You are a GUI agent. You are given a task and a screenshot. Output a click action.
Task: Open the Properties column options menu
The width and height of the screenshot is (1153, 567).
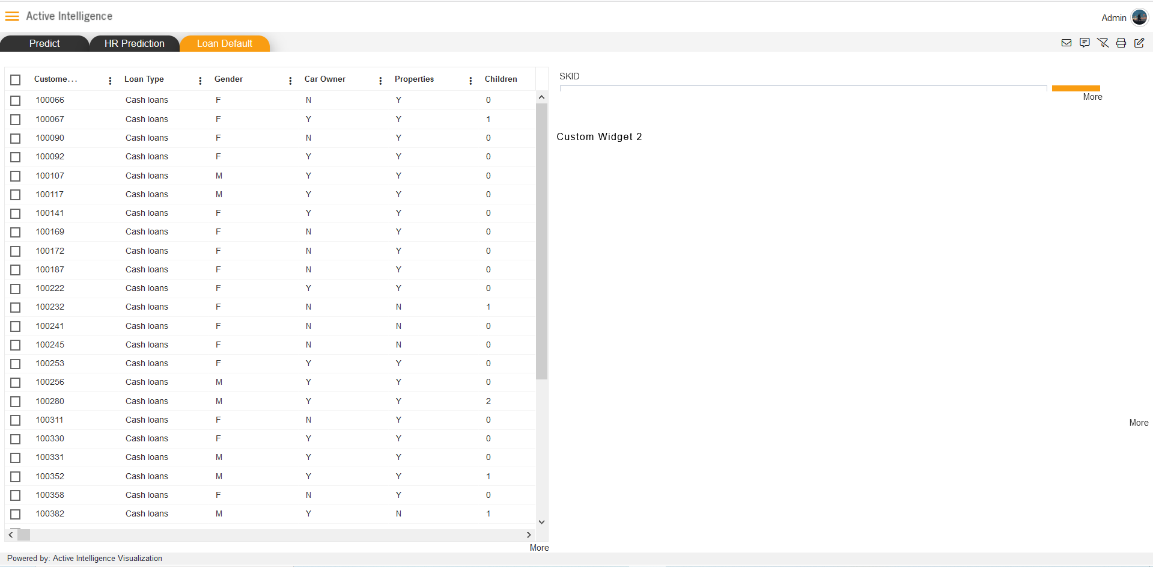coord(471,81)
